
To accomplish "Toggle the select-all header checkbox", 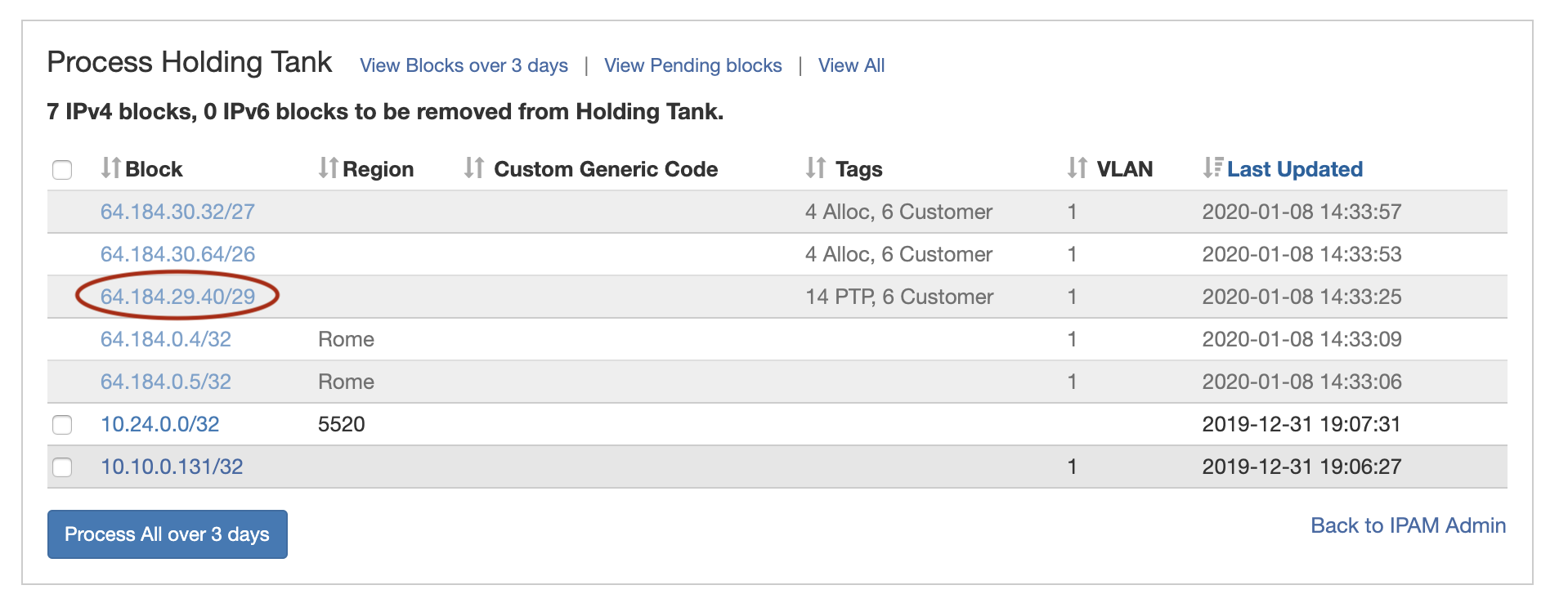I will click(62, 170).
